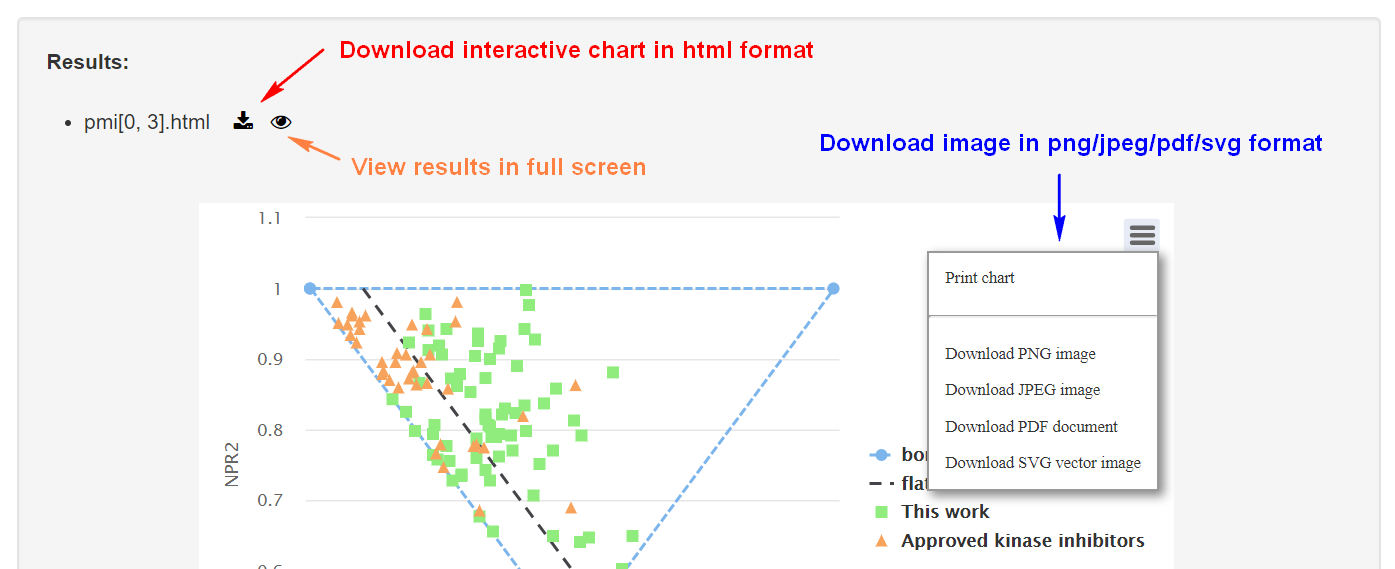Screen dimensions: 1395x569
Task: Click the download HTML chart icon
Action: (243, 122)
